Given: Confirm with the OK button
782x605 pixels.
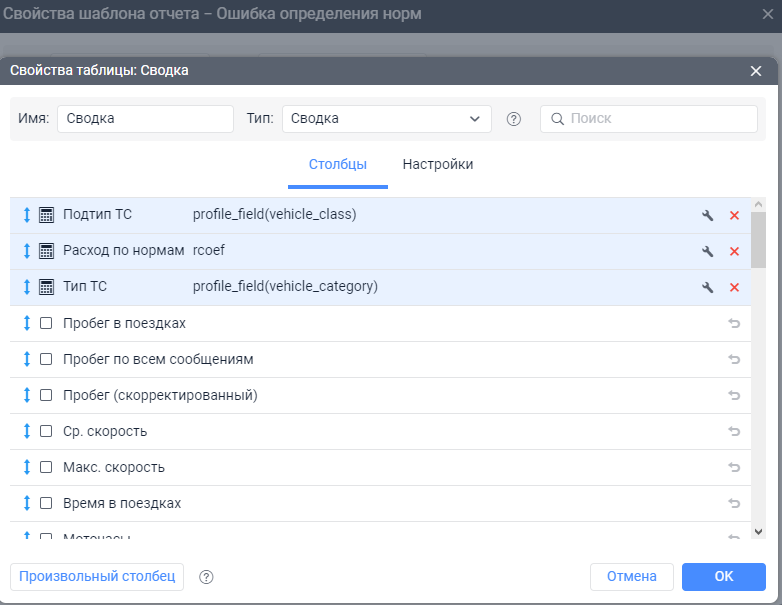Looking at the screenshot, I should tap(723, 577).
